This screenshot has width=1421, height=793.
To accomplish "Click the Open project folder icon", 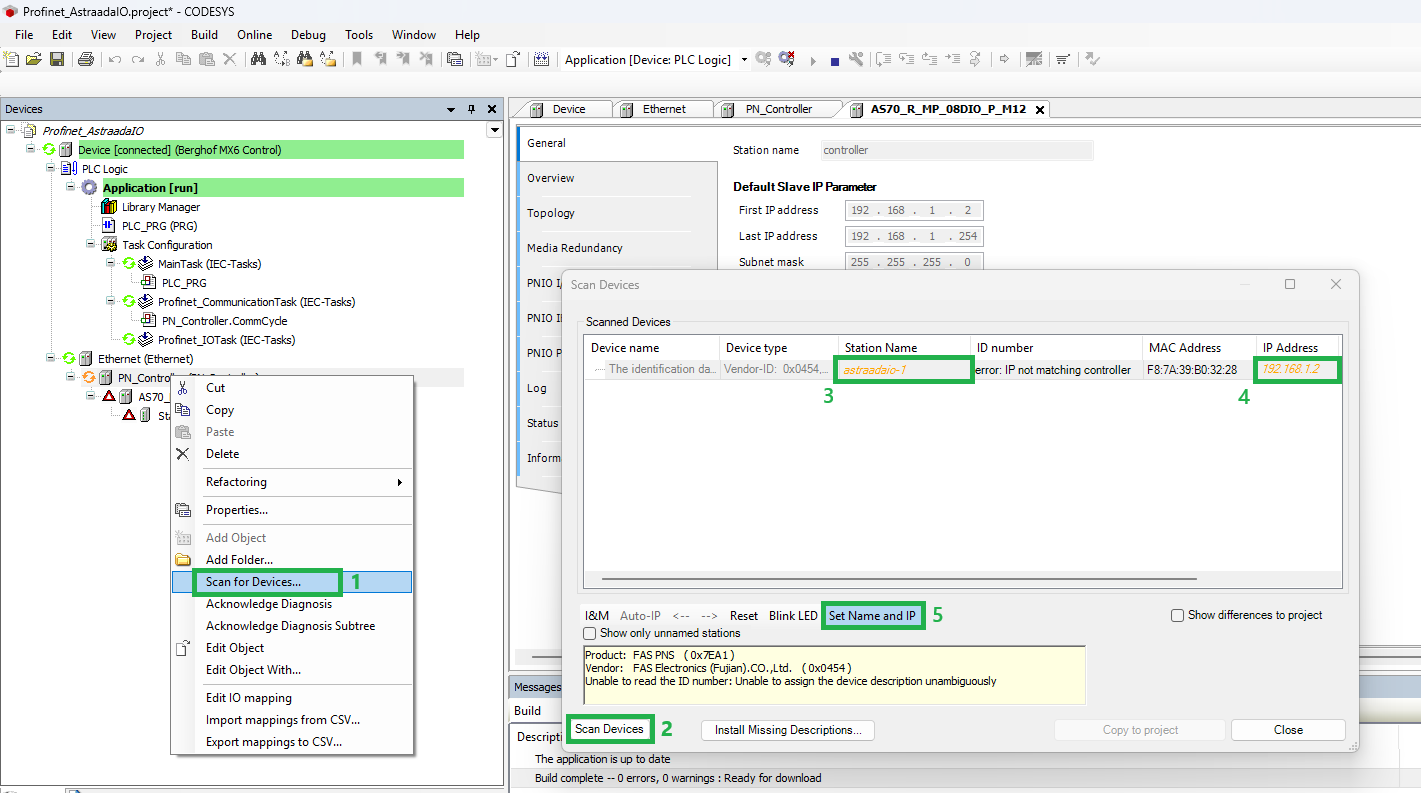I will (34, 59).
